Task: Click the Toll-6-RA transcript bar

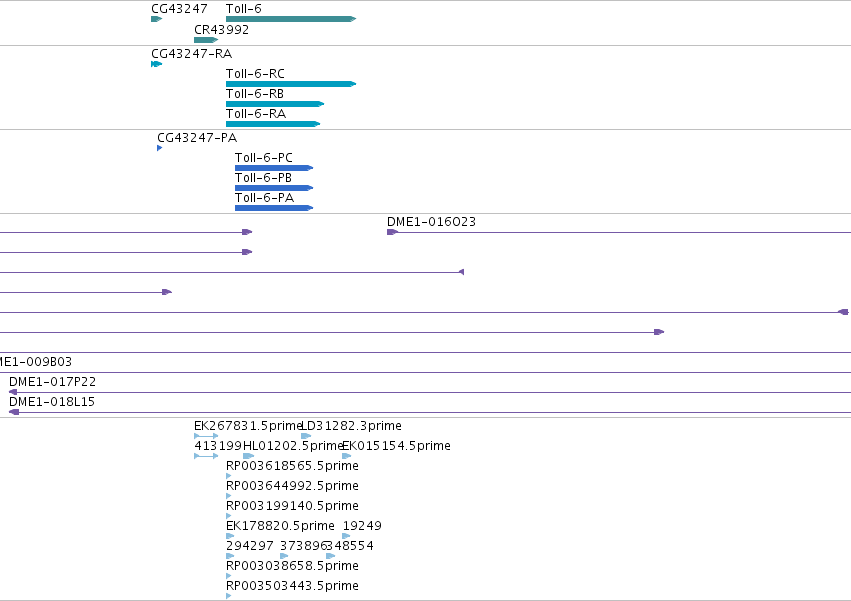Action: (273, 124)
